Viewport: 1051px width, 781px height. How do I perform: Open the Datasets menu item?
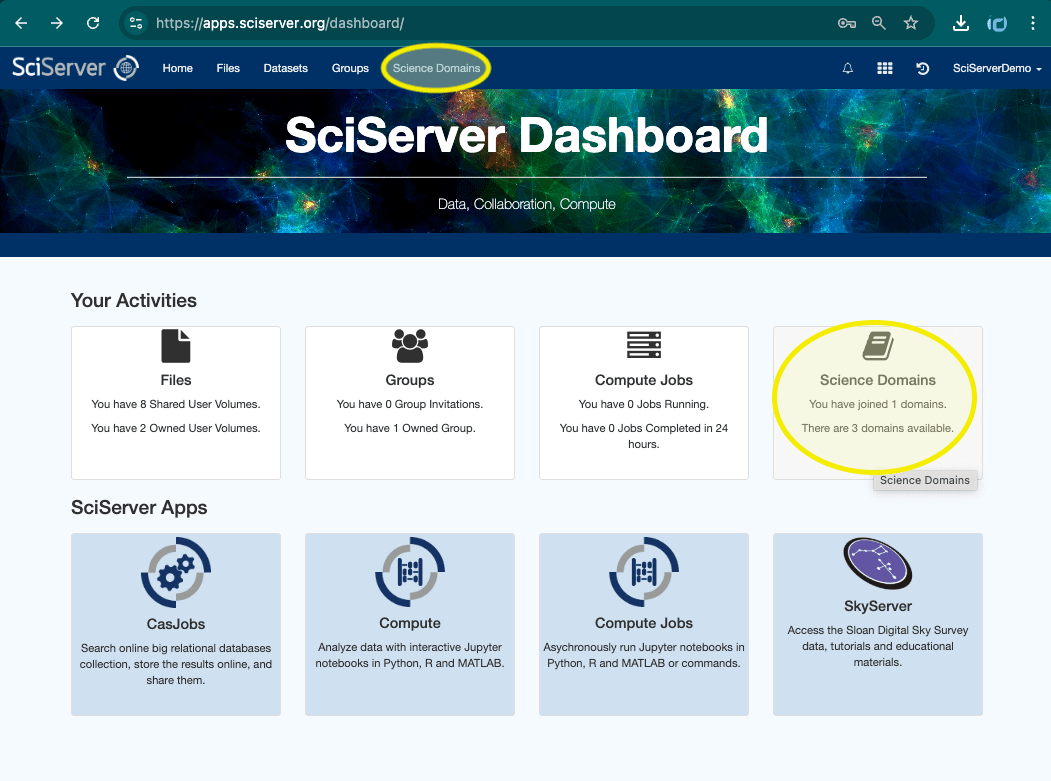[x=286, y=68]
